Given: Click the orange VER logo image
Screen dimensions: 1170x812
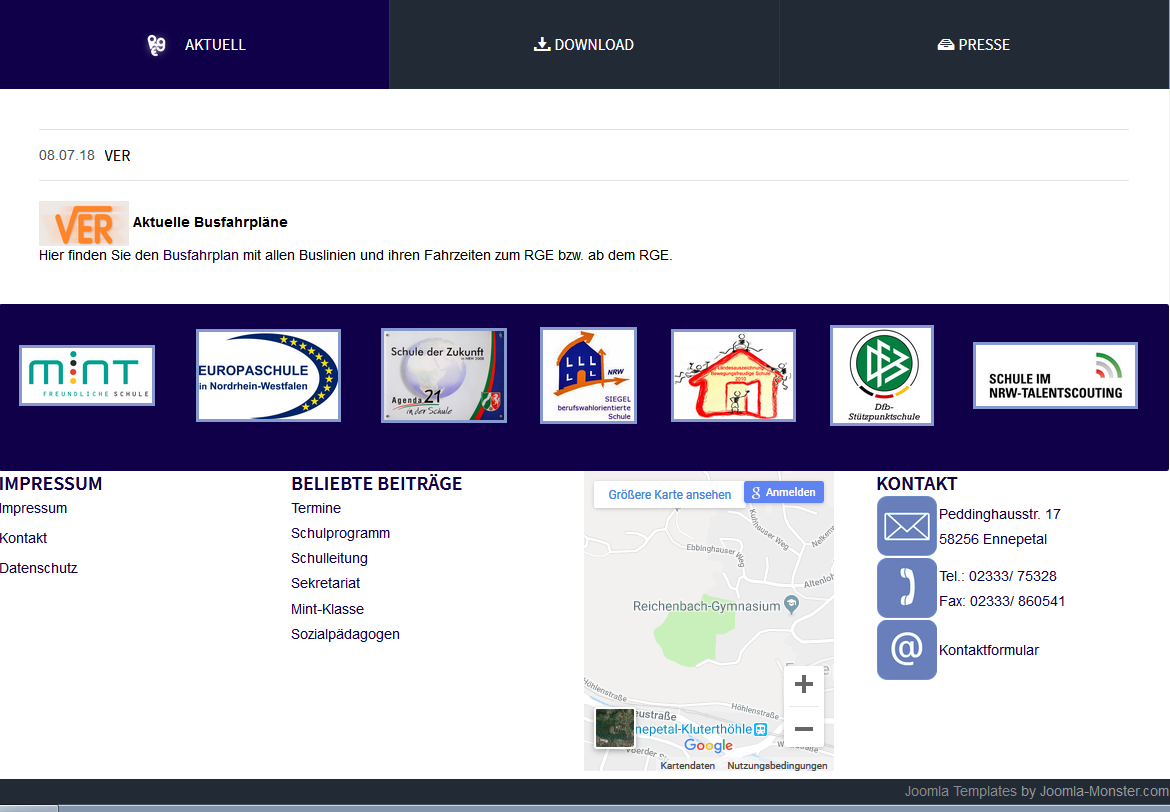Looking at the screenshot, I should 84,223.
